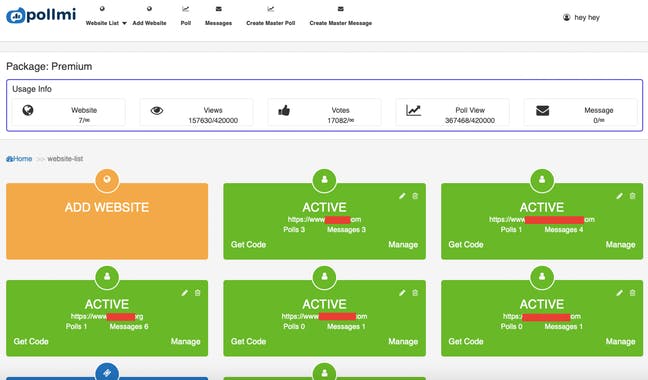The height and width of the screenshot is (380, 648).
Task: Click the thumbs-up icon in Votes usage
Action: [284, 110]
